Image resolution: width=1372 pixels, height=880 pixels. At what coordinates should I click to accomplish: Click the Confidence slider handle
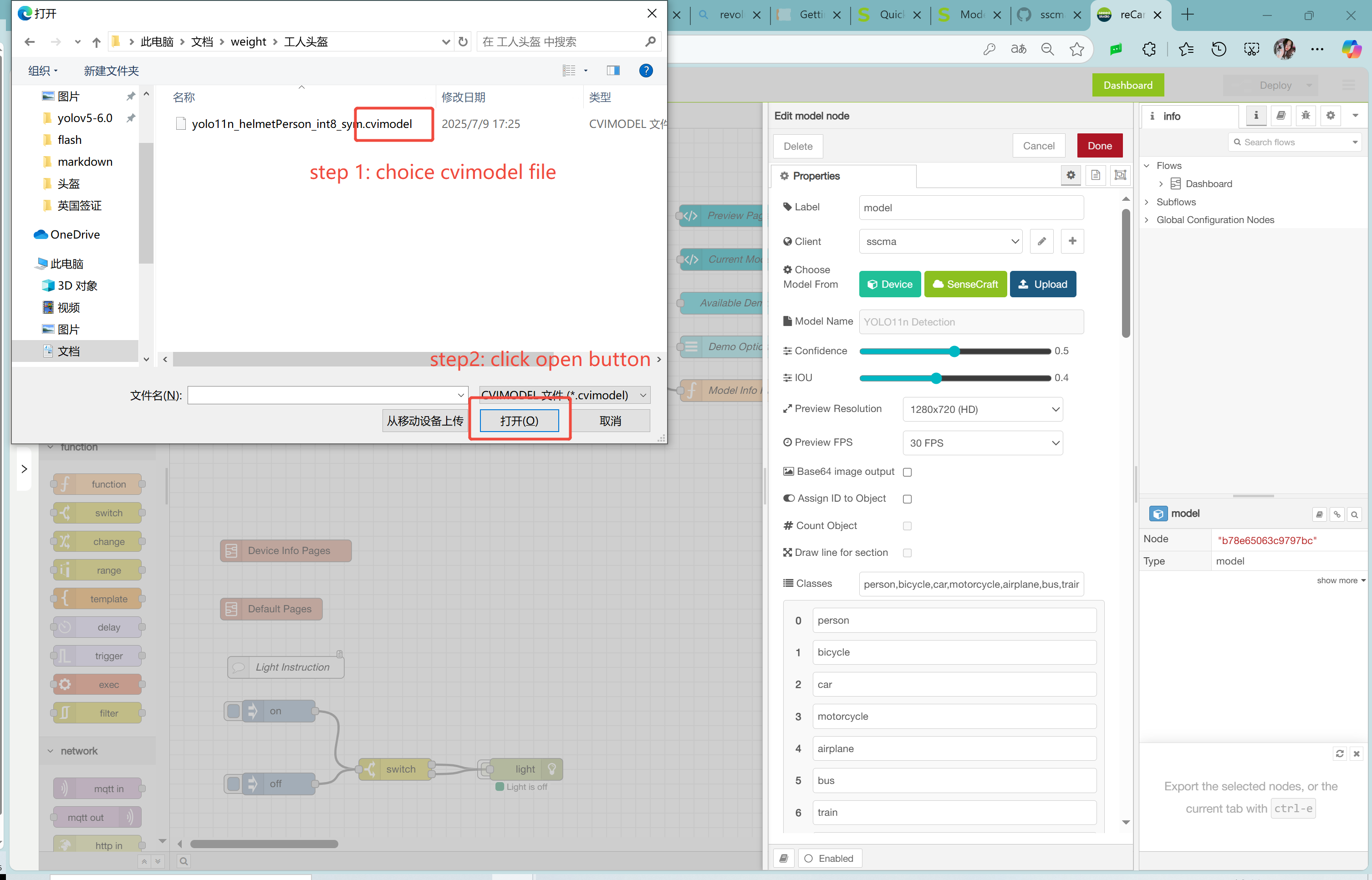[x=954, y=351]
